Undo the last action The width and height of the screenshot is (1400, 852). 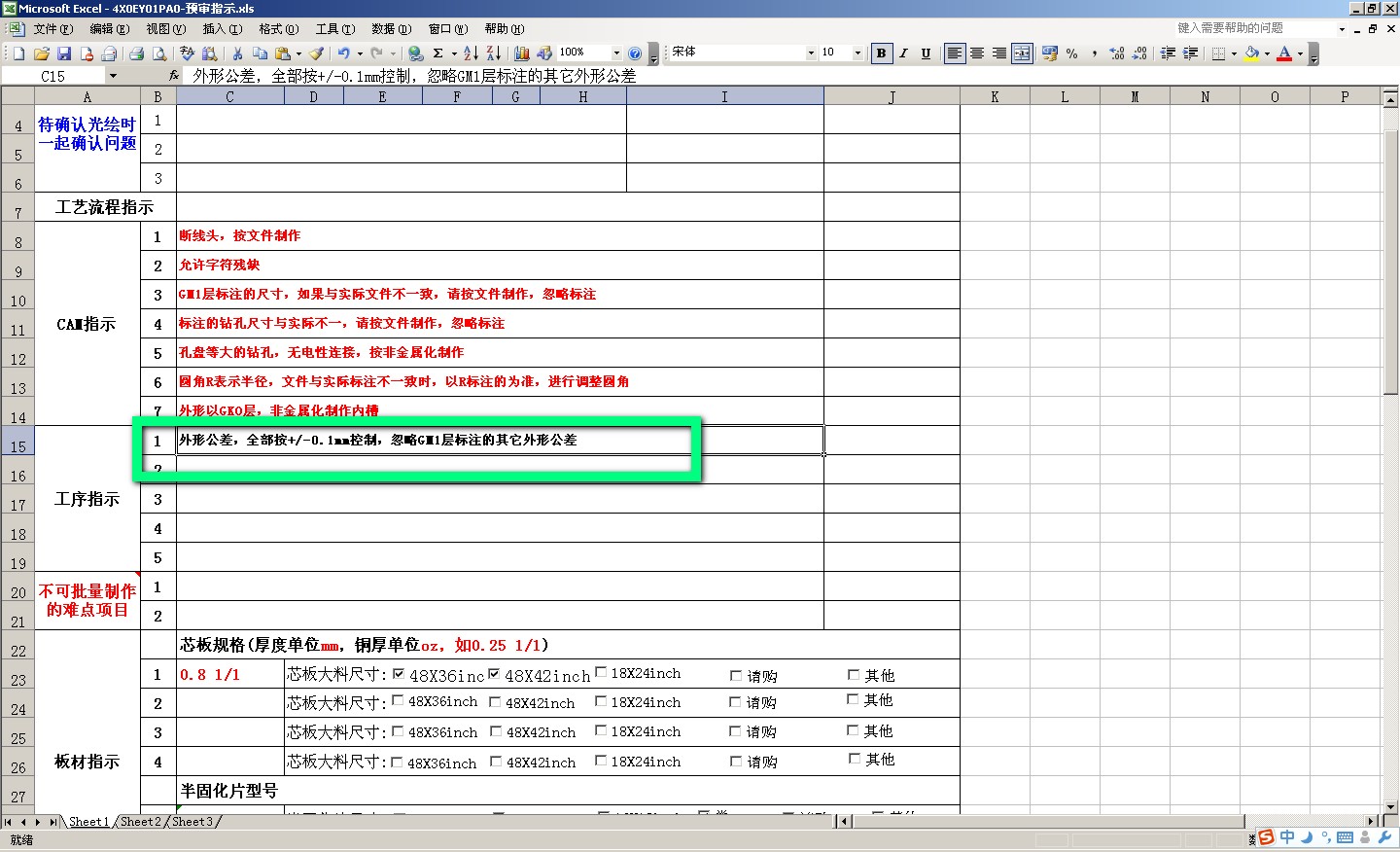click(x=343, y=53)
